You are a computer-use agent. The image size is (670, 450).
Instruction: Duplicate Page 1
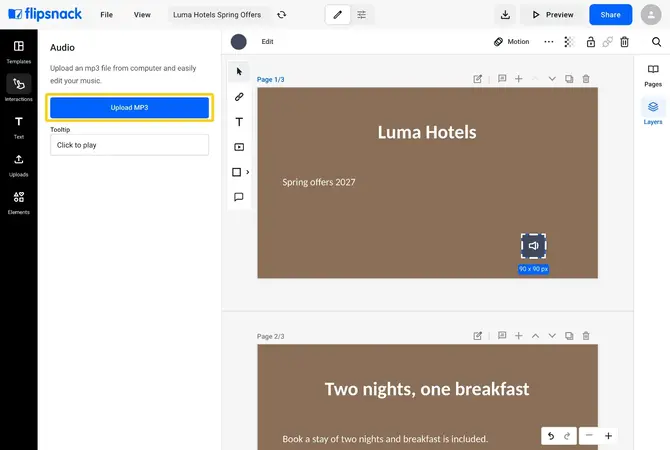(x=569, y=79)
